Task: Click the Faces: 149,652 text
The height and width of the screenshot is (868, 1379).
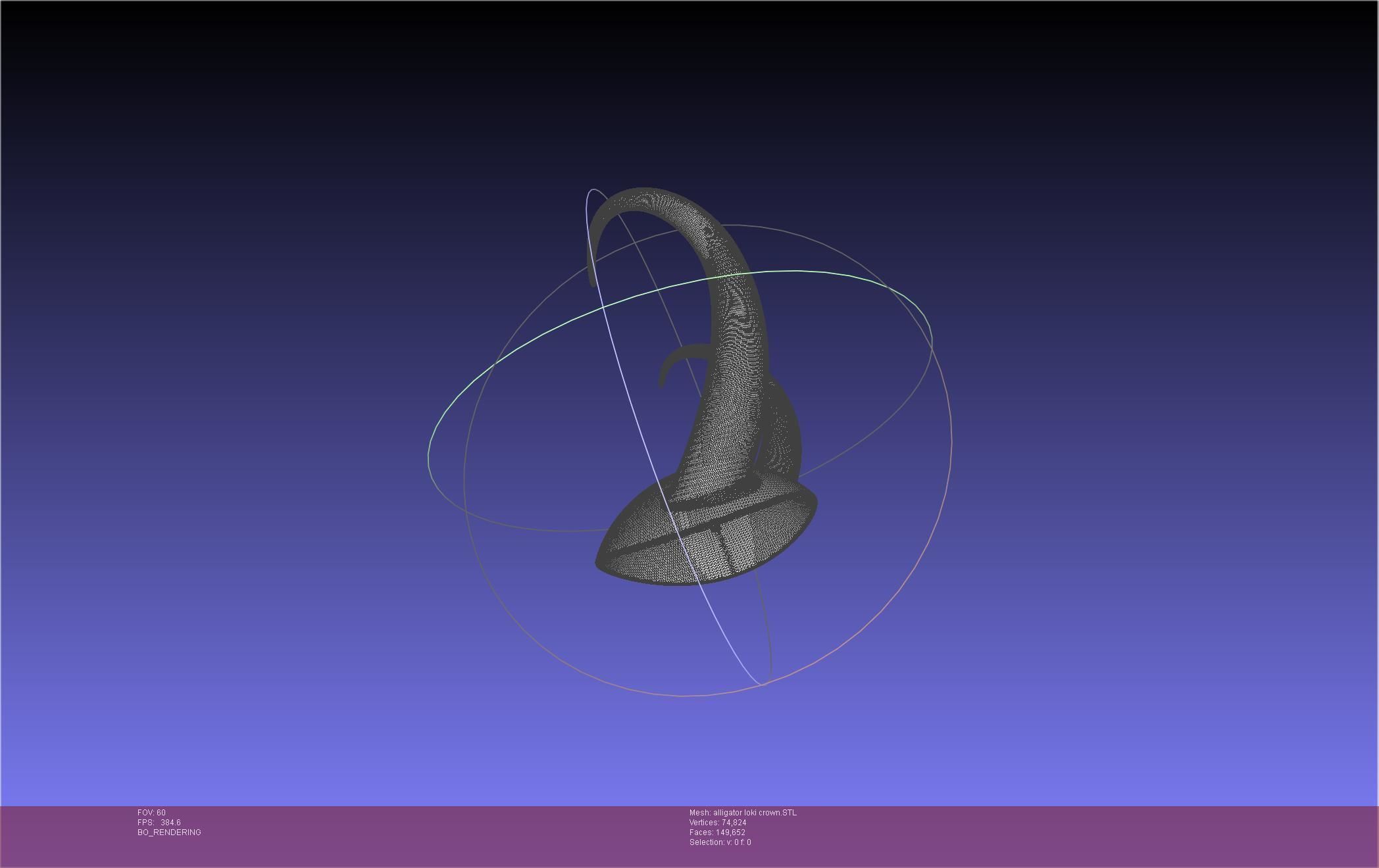Action: point(717,832)
